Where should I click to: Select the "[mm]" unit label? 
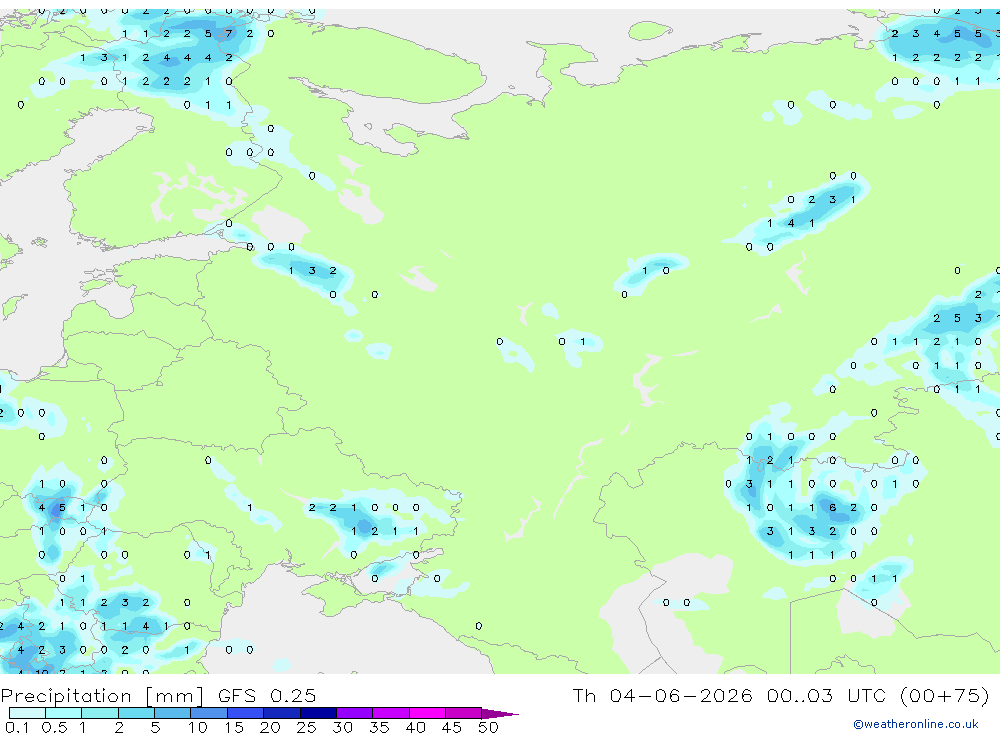pyautogui.click(x=174, y=695)
